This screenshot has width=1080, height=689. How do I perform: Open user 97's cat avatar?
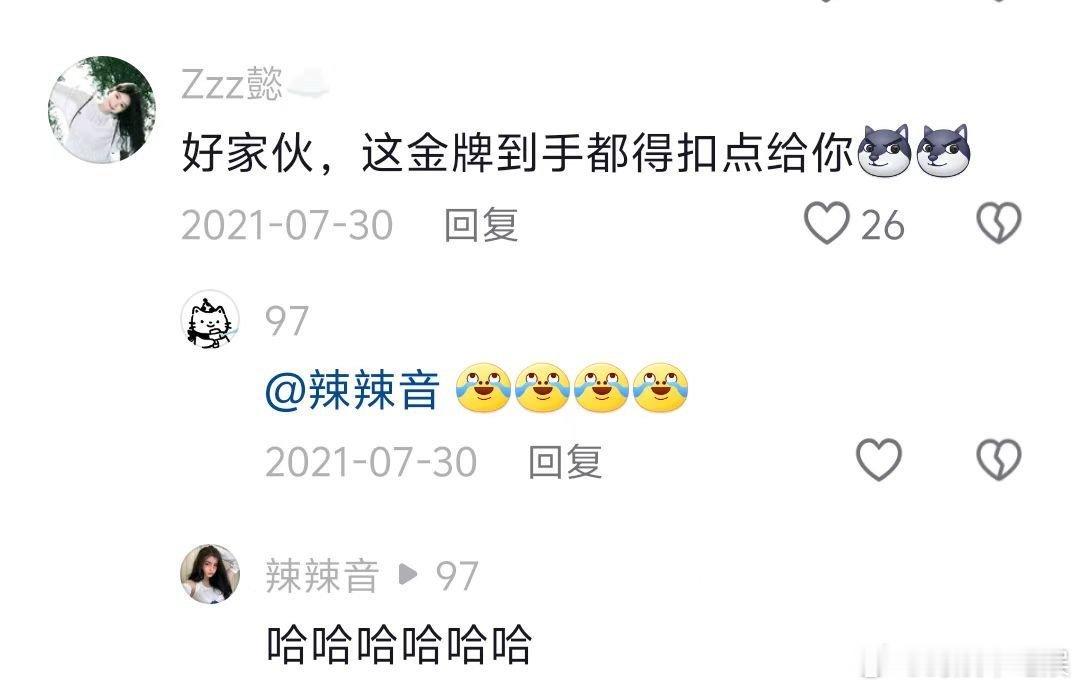coord(210,320)
